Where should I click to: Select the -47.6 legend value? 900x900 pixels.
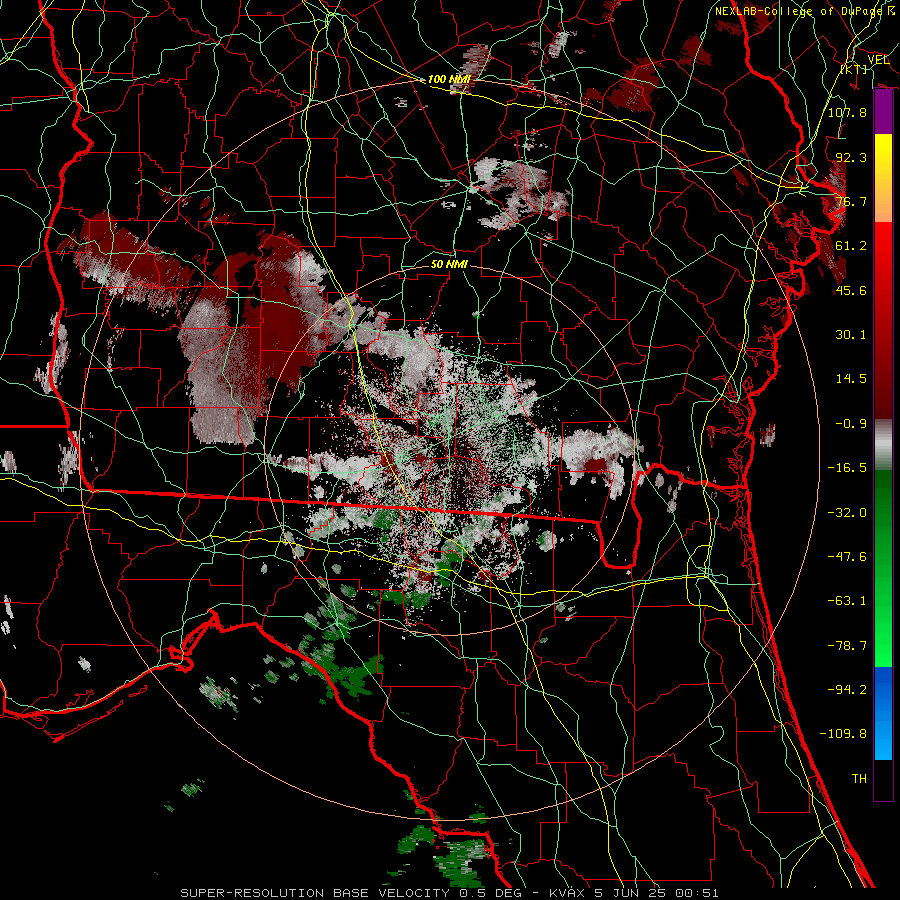847,557
